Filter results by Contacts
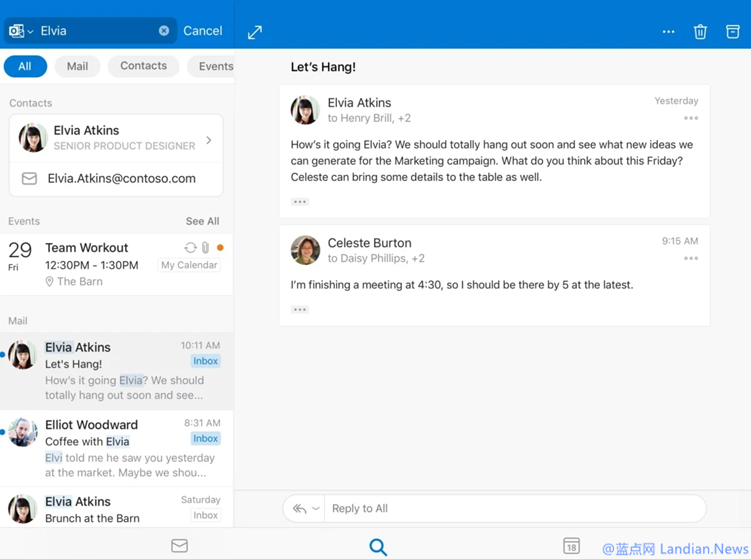Screen dimensions: 751x559 pyautogui.click(x=143, y=66)
